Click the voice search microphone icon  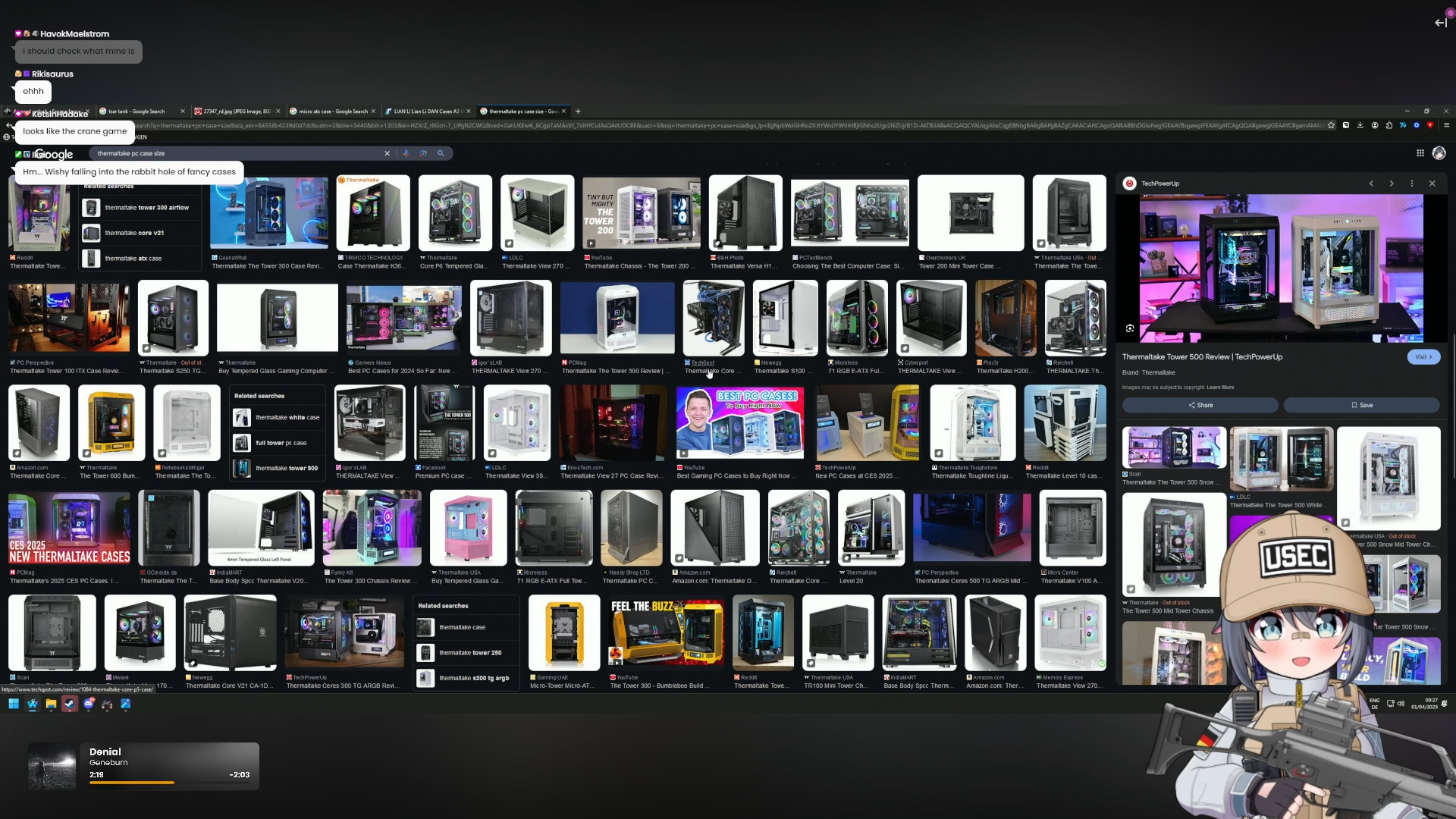(406, 153)
